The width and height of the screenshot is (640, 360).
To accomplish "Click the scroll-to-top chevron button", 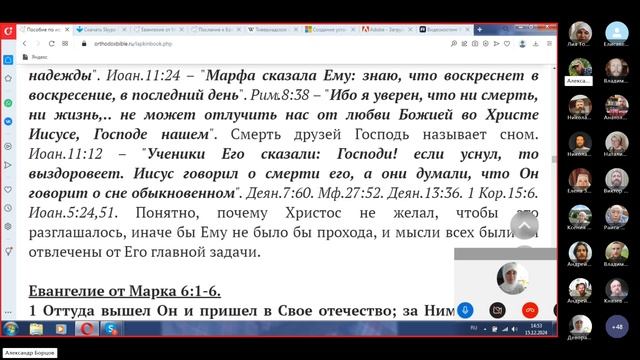I will coord(524,225).
